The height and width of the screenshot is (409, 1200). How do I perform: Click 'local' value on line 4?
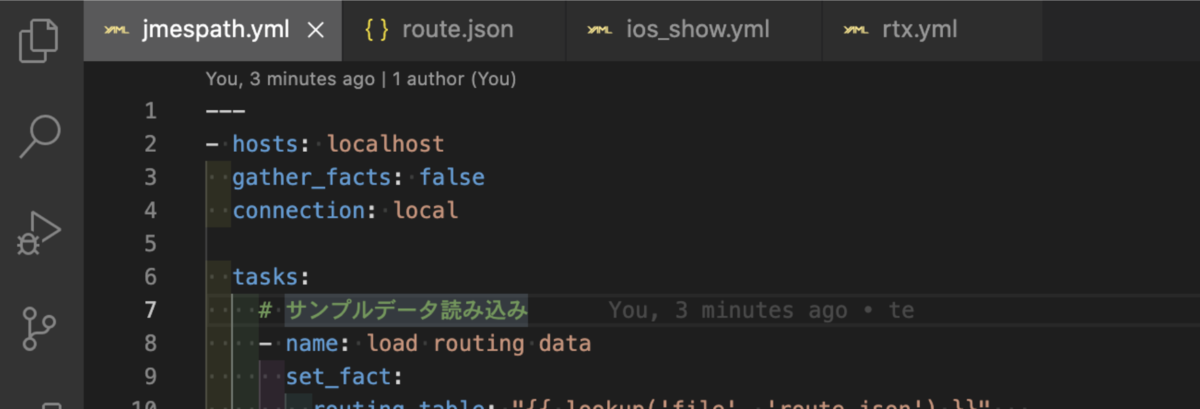pos(426,210)
